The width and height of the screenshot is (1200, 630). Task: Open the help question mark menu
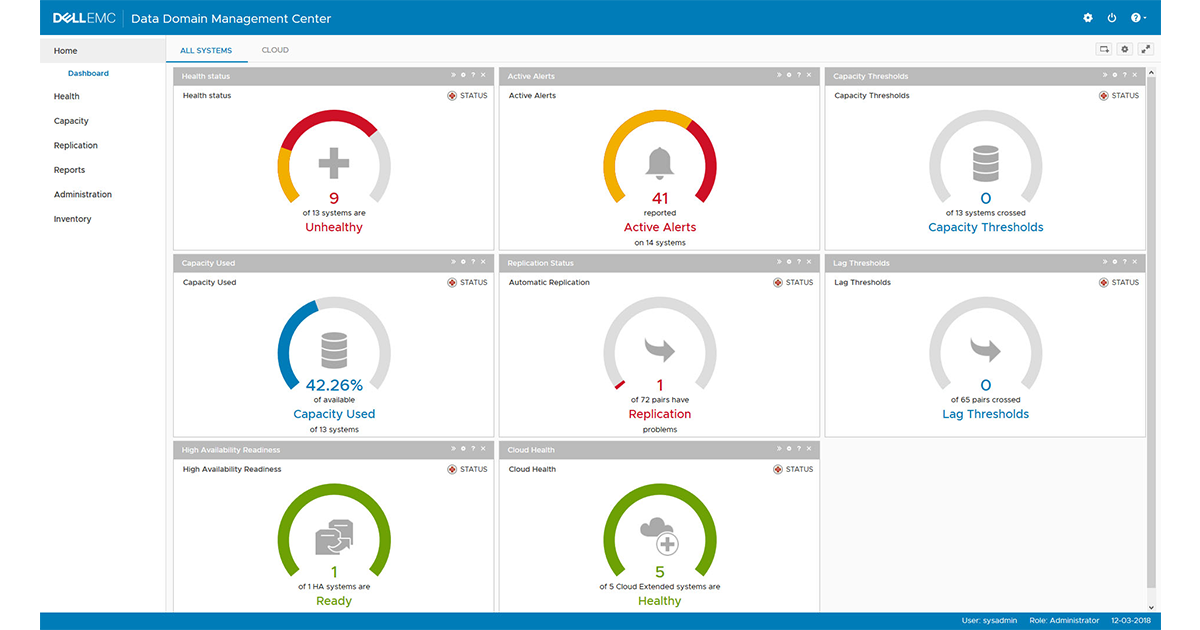click(x=1138, y=18)
